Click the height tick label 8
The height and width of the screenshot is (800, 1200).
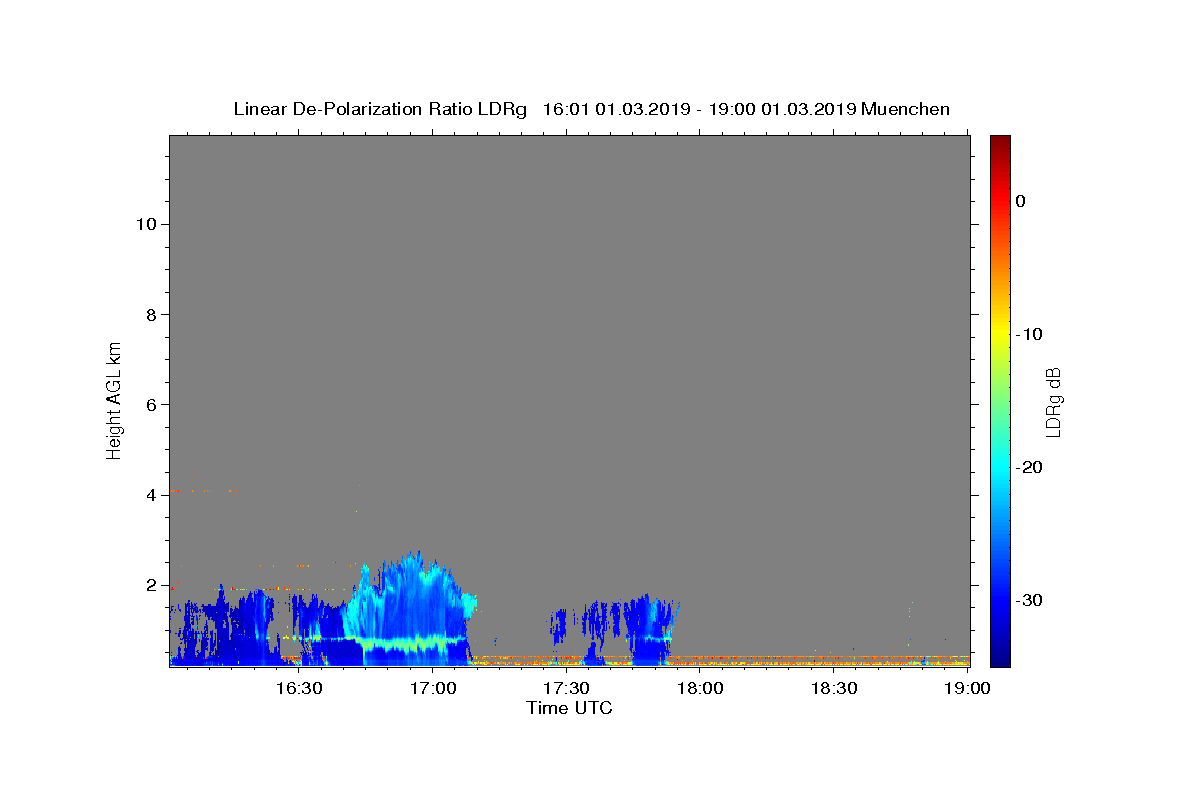point(152,315)
